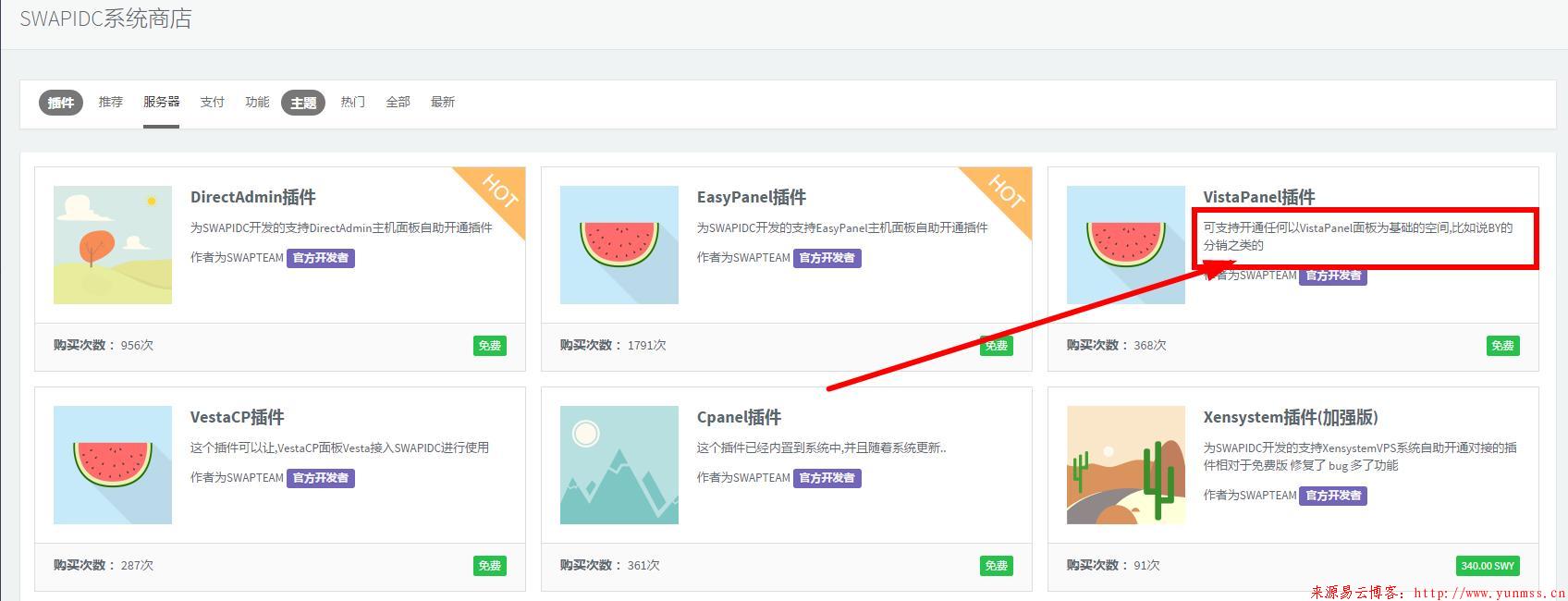Open the VestaCP插件 title link

coord(237,417)
